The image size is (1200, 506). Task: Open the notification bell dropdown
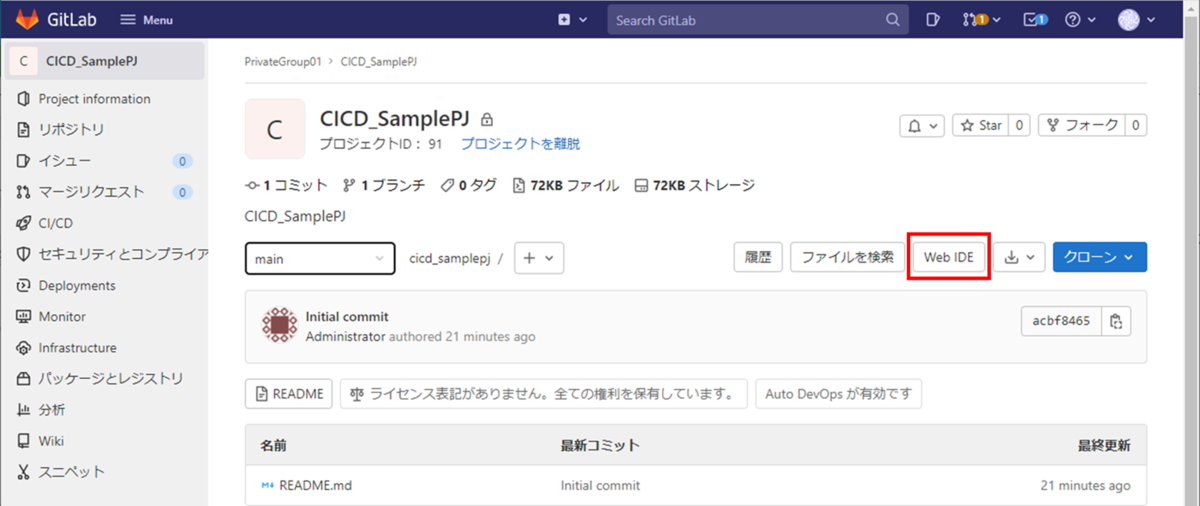point(923,126)
